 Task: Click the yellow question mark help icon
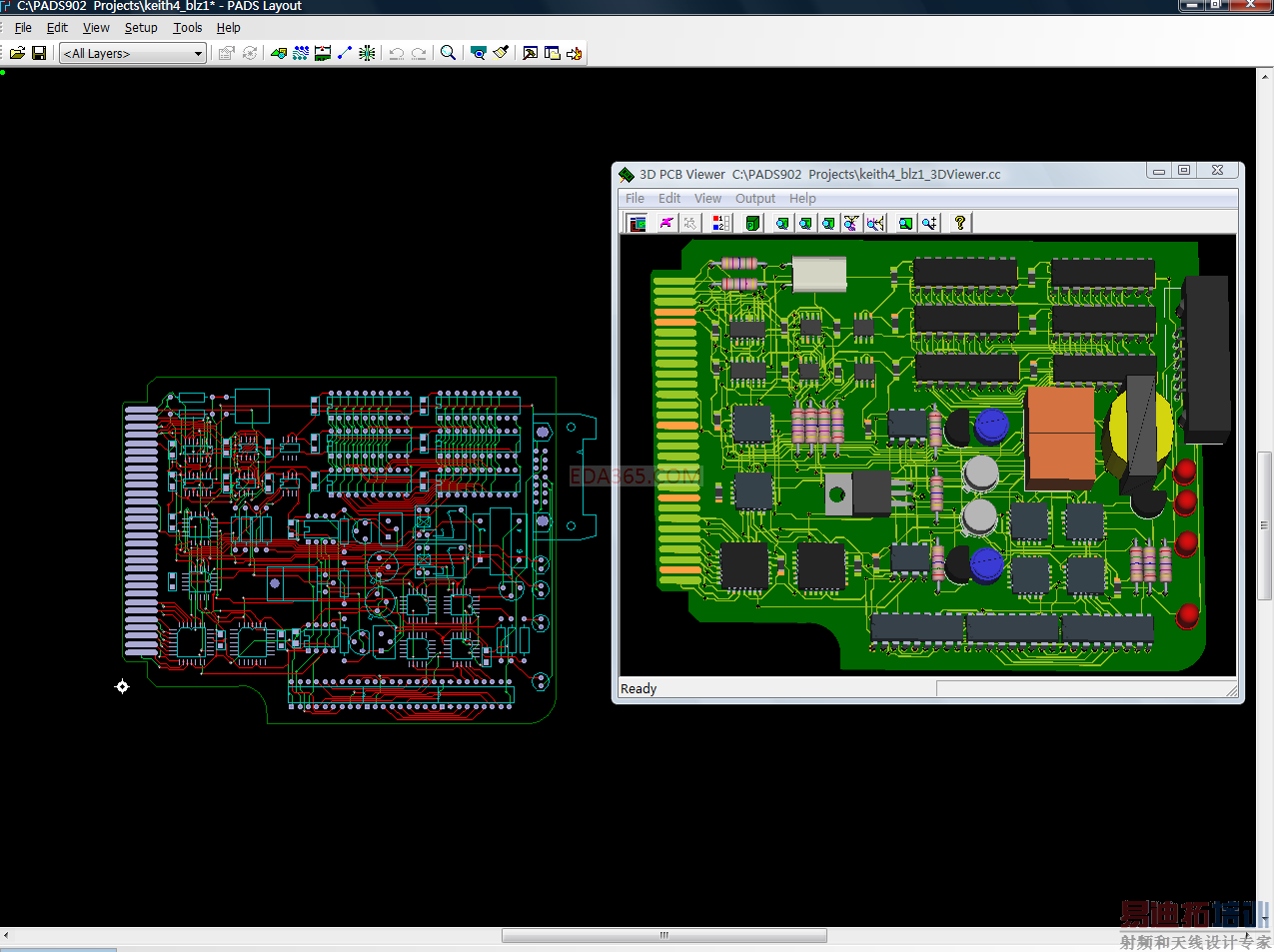click(x=959, y=223)
